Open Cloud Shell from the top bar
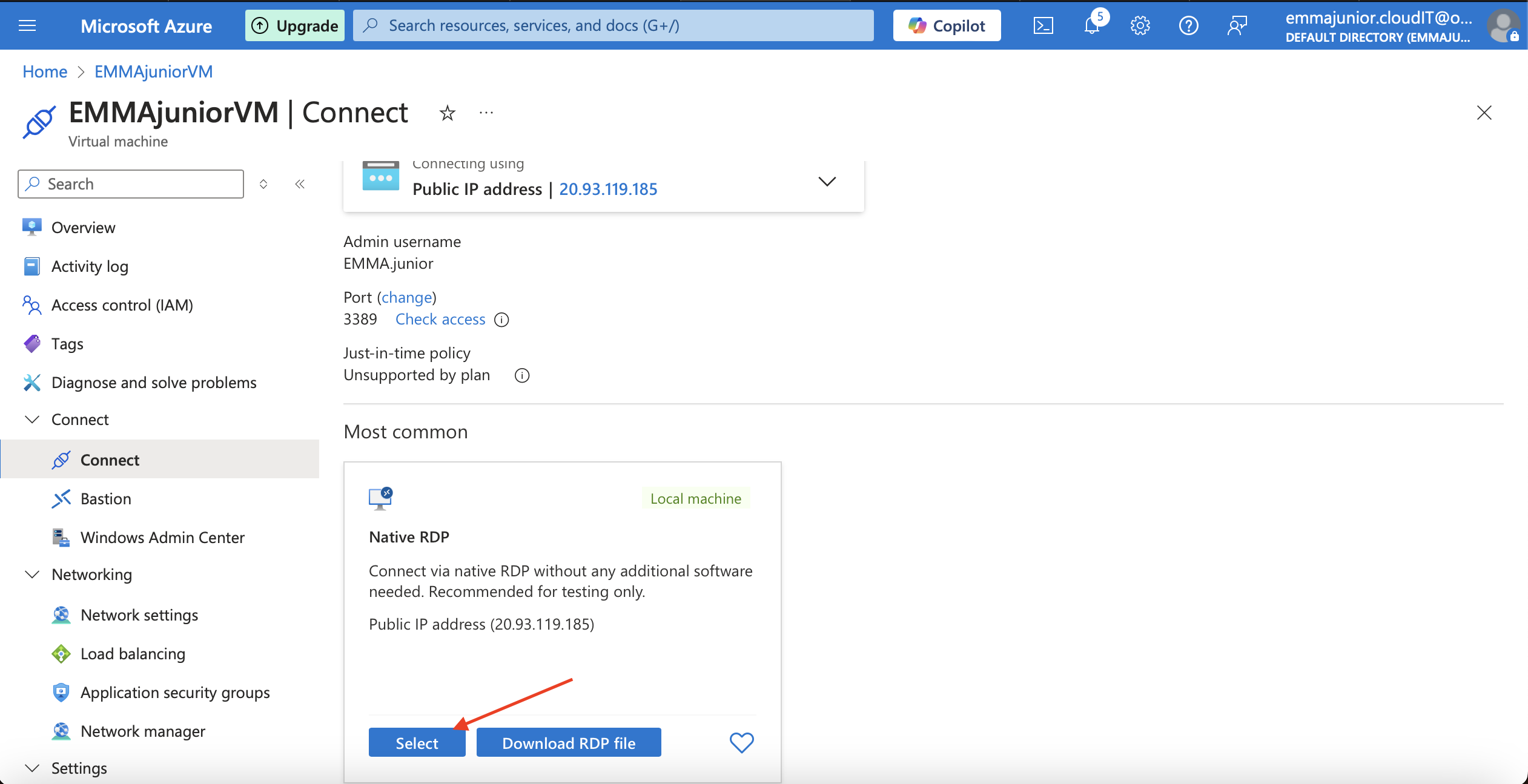 (x=1043, y=25)
